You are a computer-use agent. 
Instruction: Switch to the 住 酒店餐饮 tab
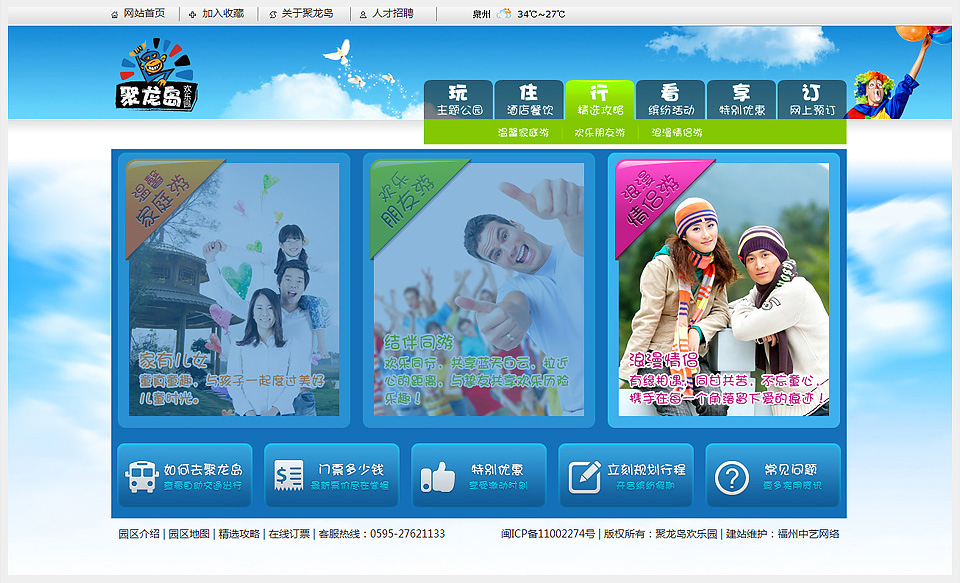[529, 100]
